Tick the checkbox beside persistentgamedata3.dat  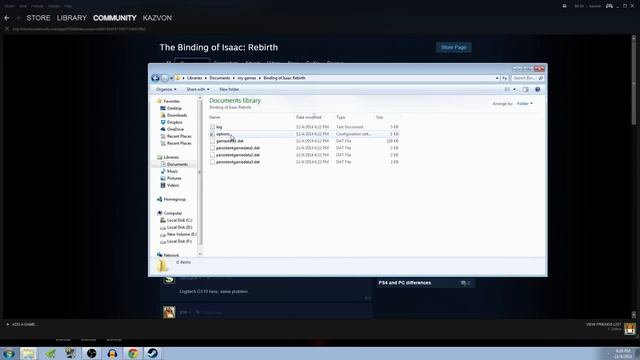pyautogui.click(x=212, y=162)
